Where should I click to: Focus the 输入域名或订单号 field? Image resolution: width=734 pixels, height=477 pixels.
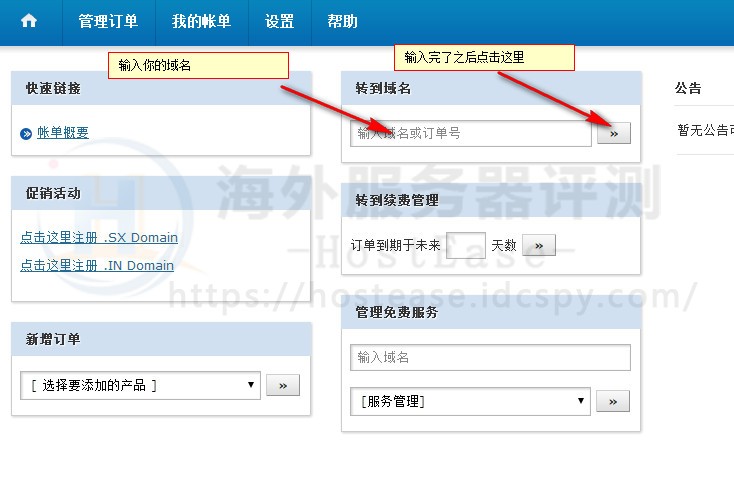470,133
